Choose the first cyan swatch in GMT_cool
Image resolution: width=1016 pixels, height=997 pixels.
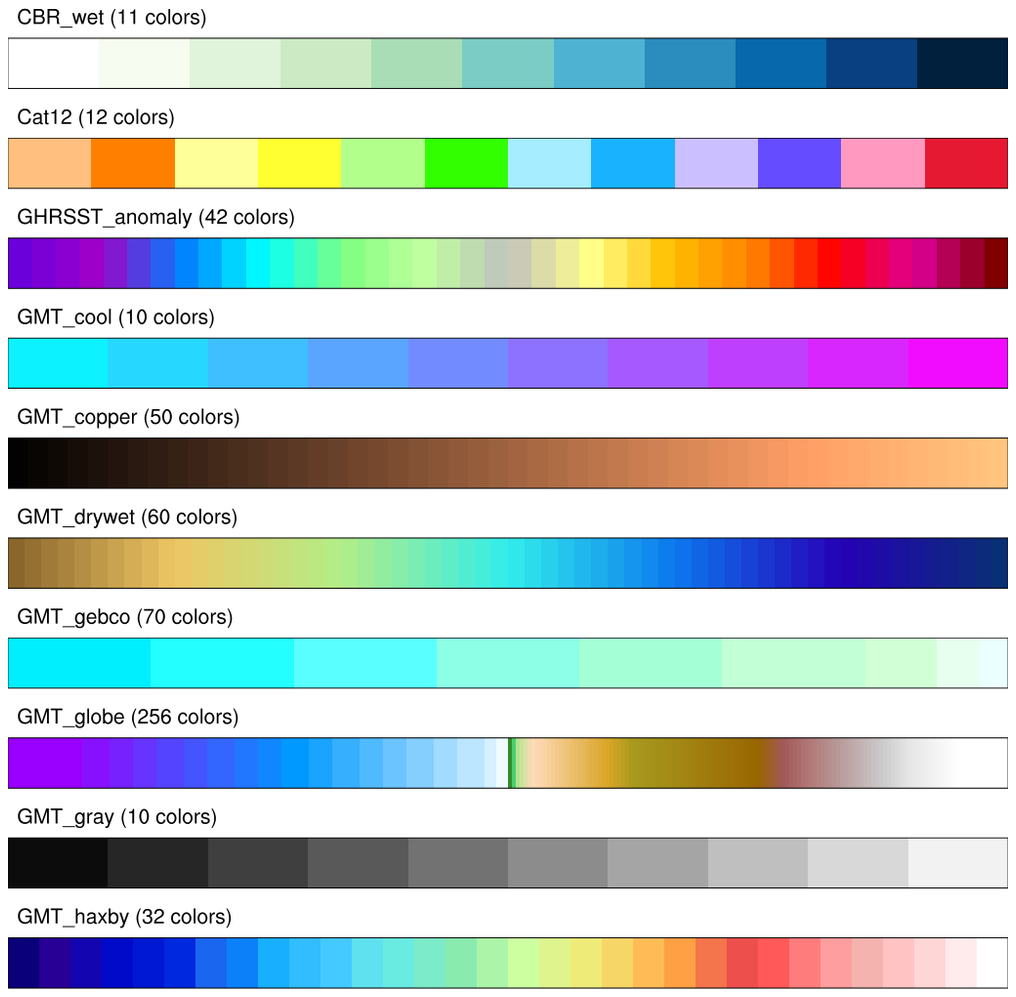click(x=58, y=364)
